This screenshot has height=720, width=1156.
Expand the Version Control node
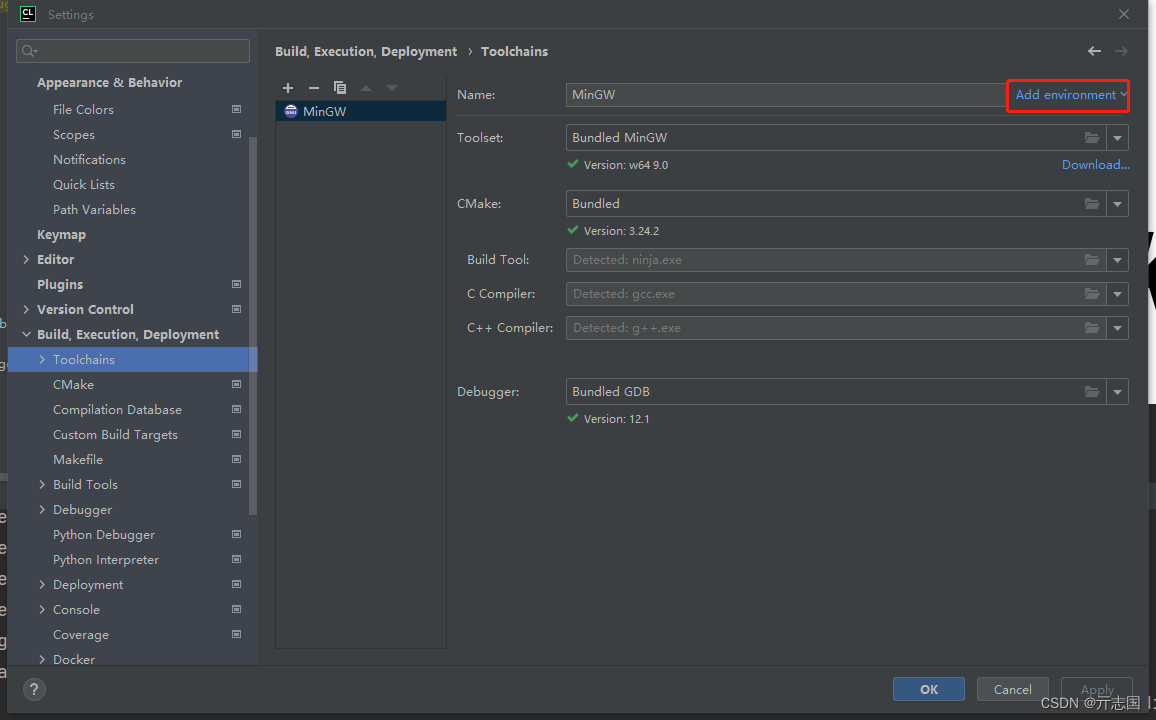coord(27,310)
